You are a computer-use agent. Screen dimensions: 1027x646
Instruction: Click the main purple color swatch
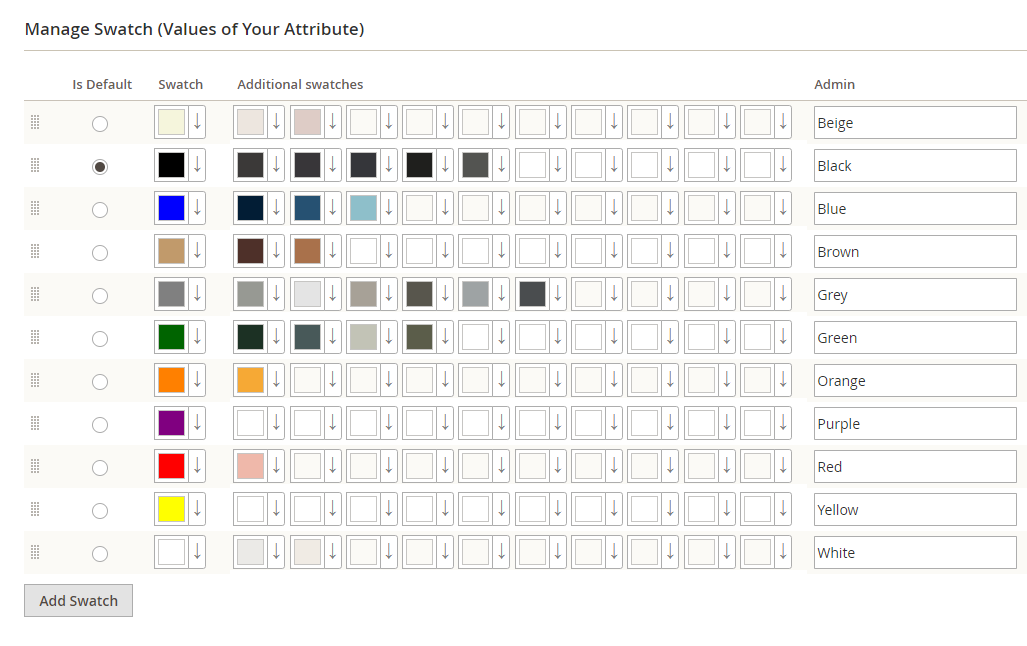(x=172, y=423)
